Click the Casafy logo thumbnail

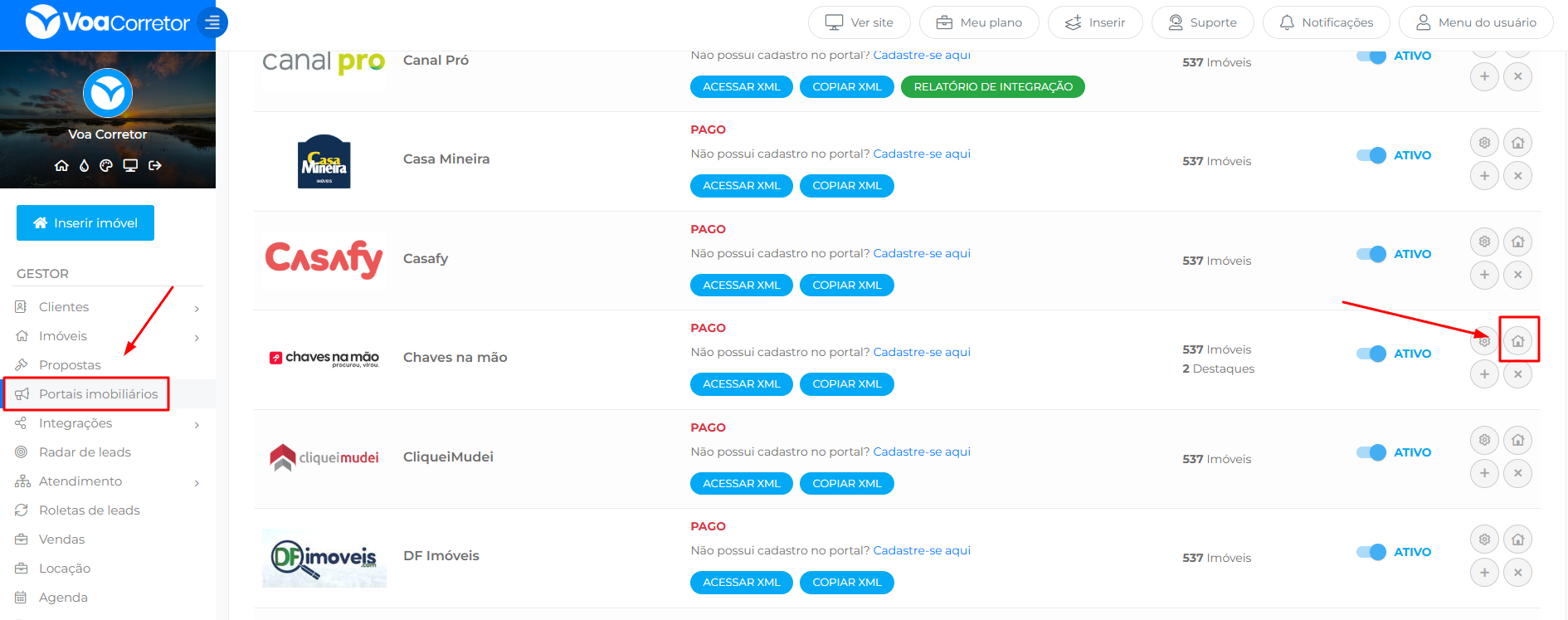tap(324, 259)
